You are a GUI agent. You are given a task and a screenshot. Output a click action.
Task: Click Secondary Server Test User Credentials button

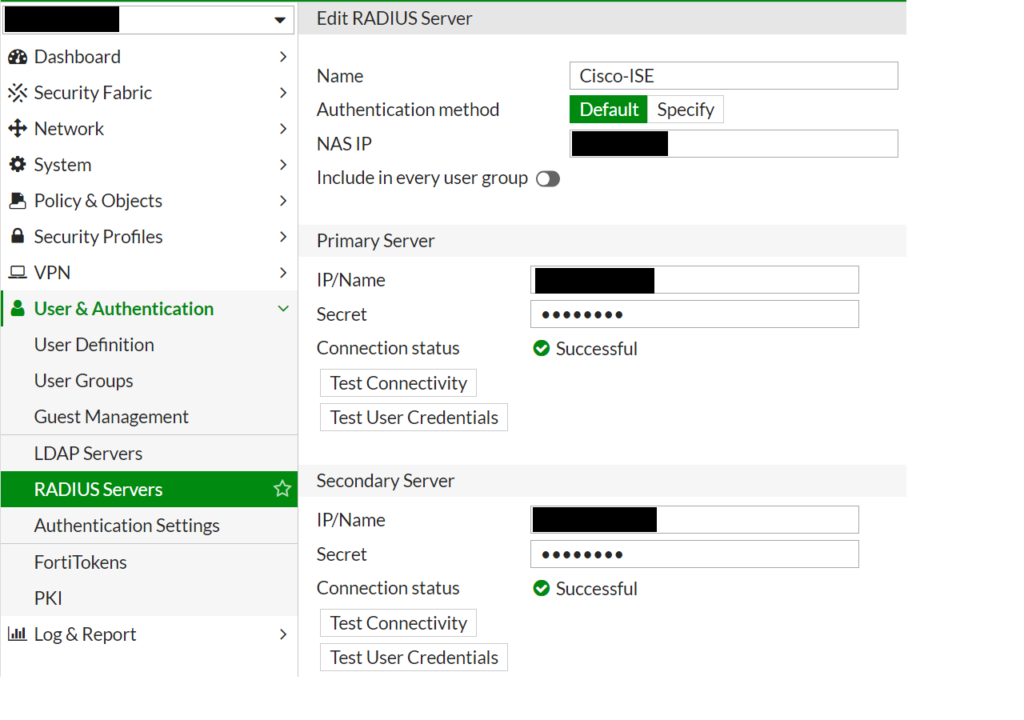[x=413, y=657]
